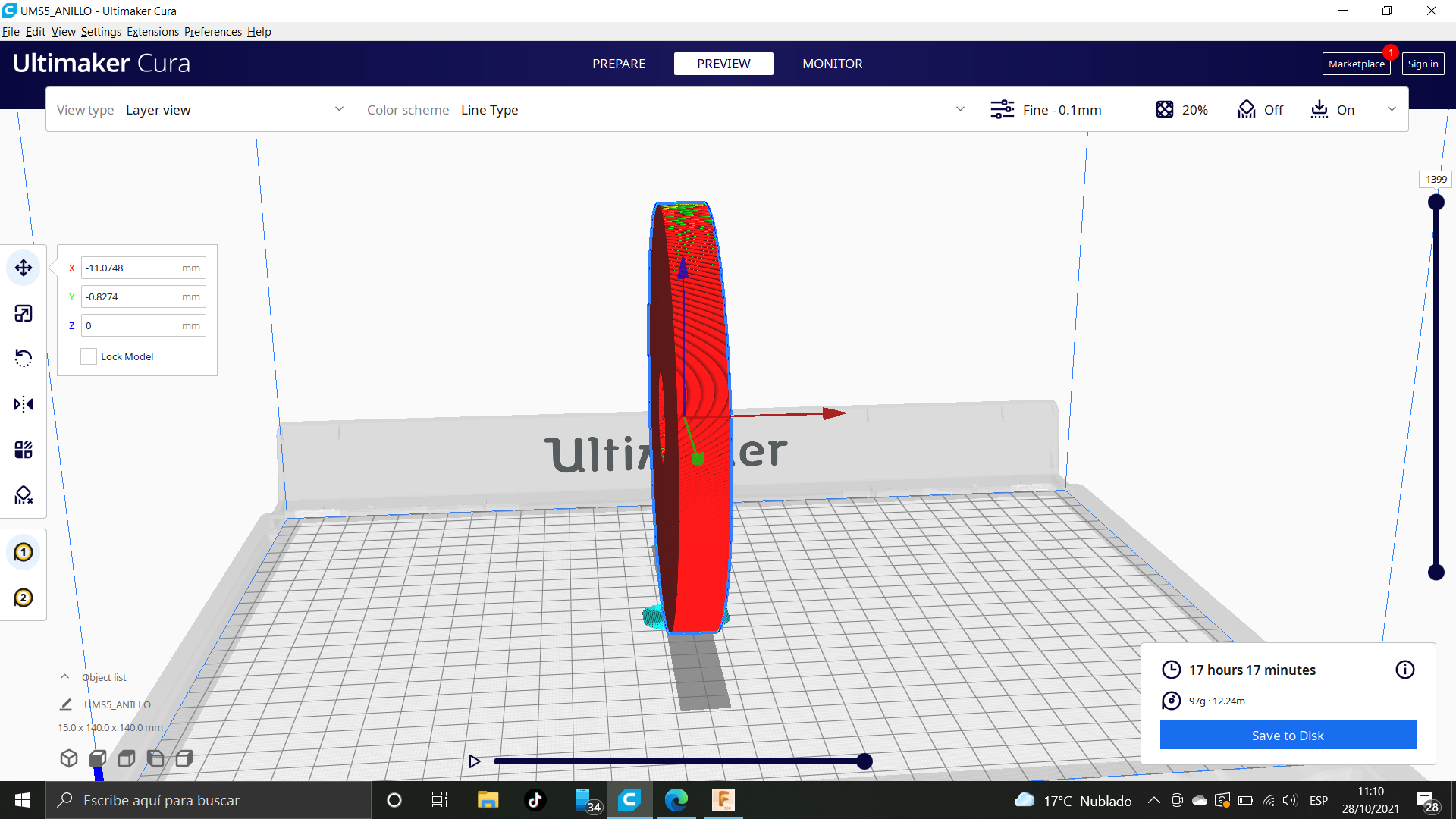This screenshot has width=1456, height=819.
Task: Open the View type dropdown
Action: tap(200, 110)
